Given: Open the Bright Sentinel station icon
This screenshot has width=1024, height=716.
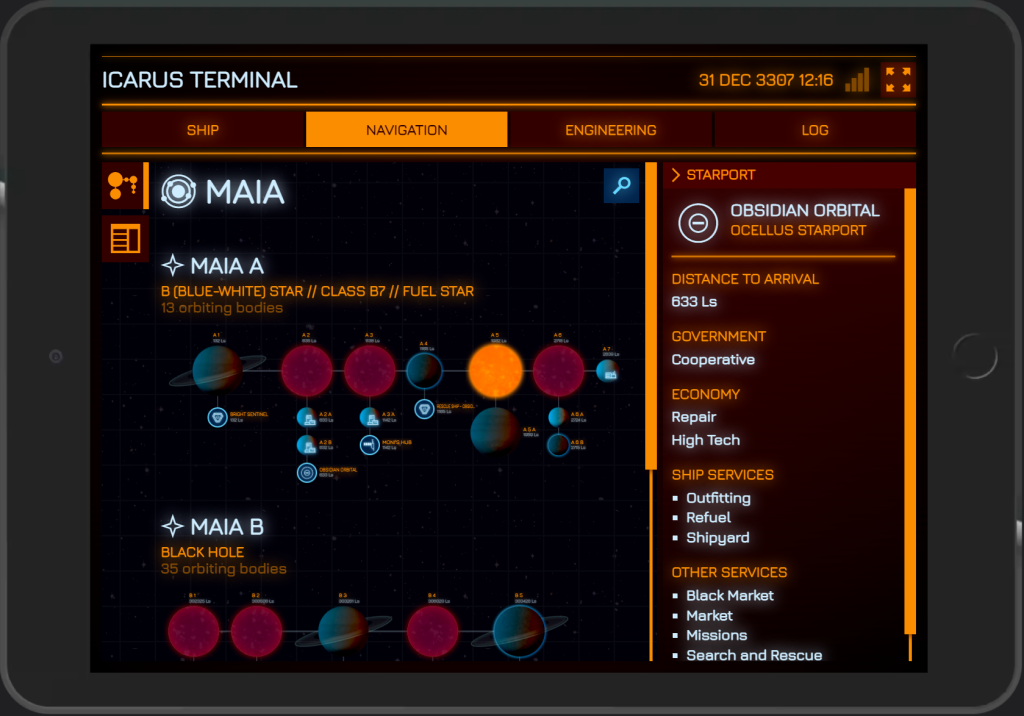Looking at the screenshot, I should [217, 417].
